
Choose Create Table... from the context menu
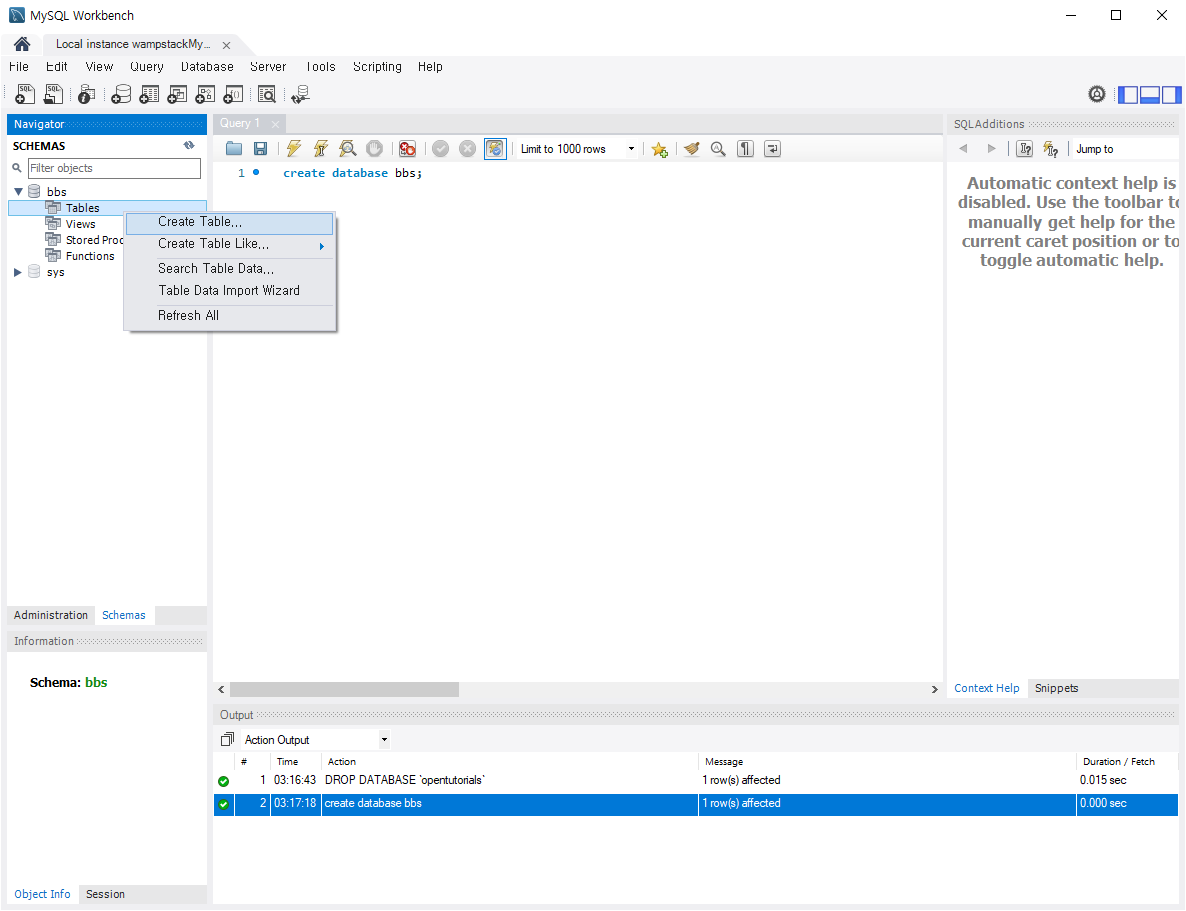click(x=229, y=222)
